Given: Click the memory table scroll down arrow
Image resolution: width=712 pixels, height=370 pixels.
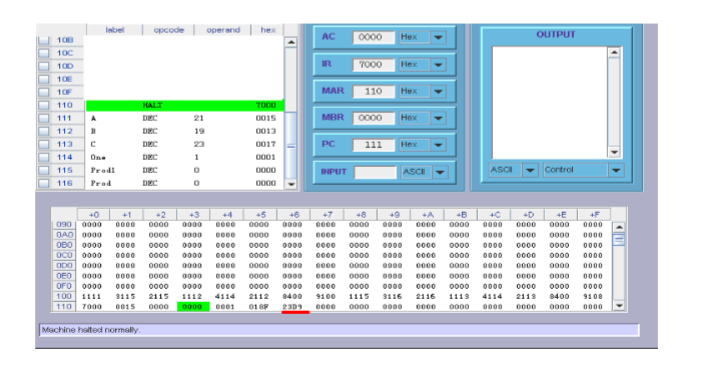Looking at the screenshot, I should tap(618, 306).
